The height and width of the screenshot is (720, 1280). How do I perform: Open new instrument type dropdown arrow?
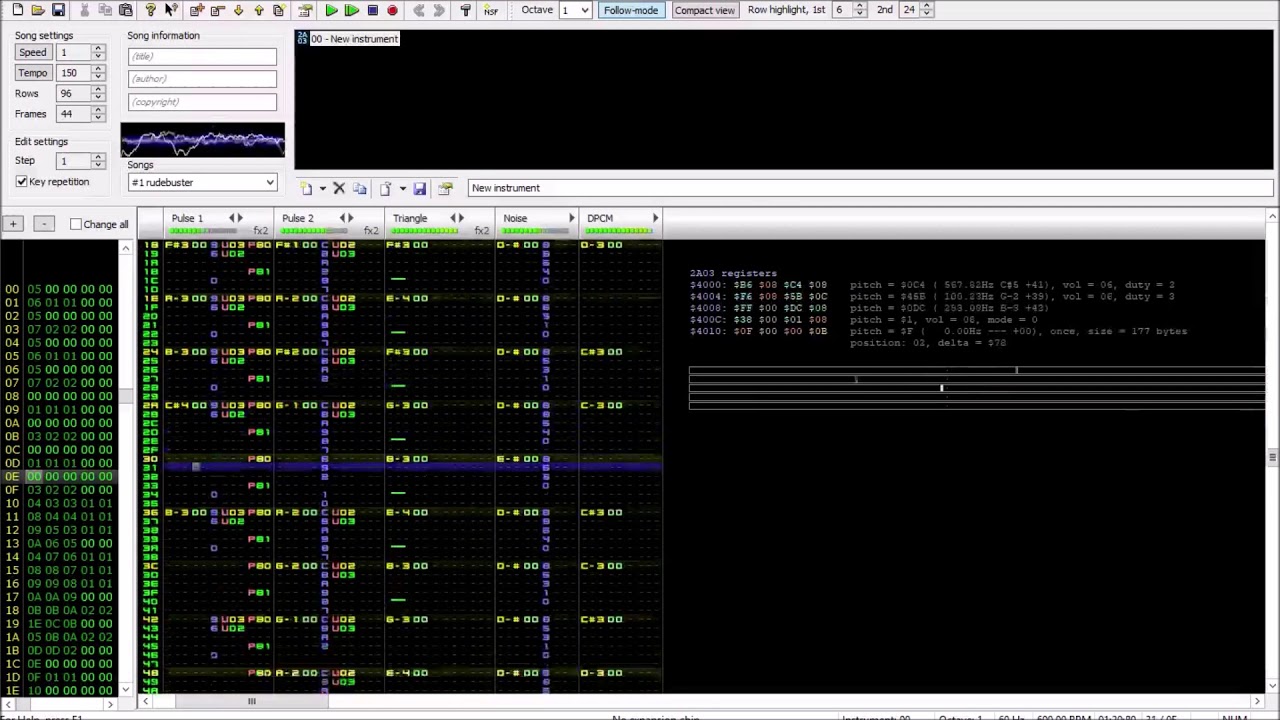(x=322, y=188)
